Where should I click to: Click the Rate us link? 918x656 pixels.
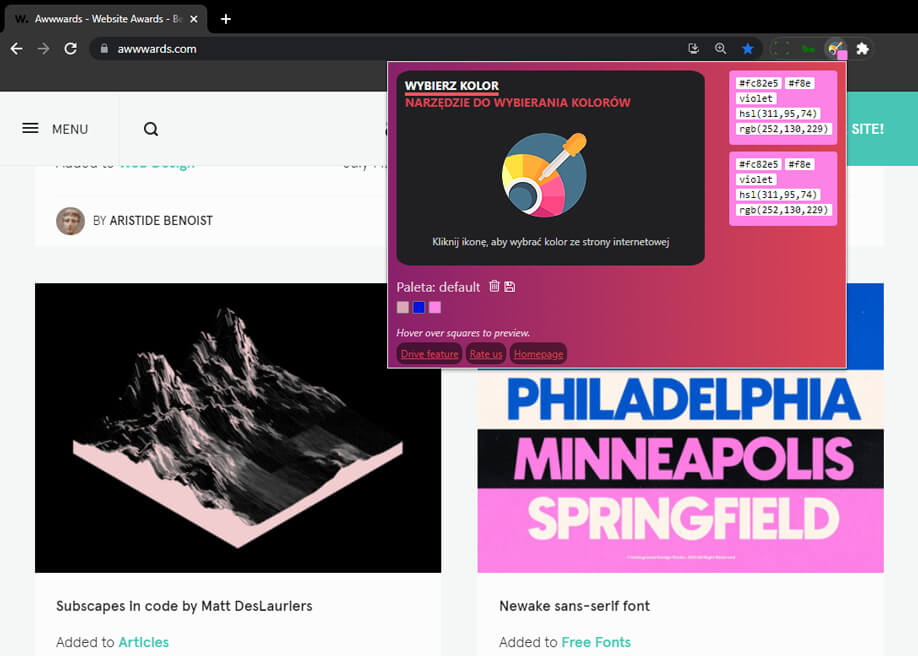[485, 354]
